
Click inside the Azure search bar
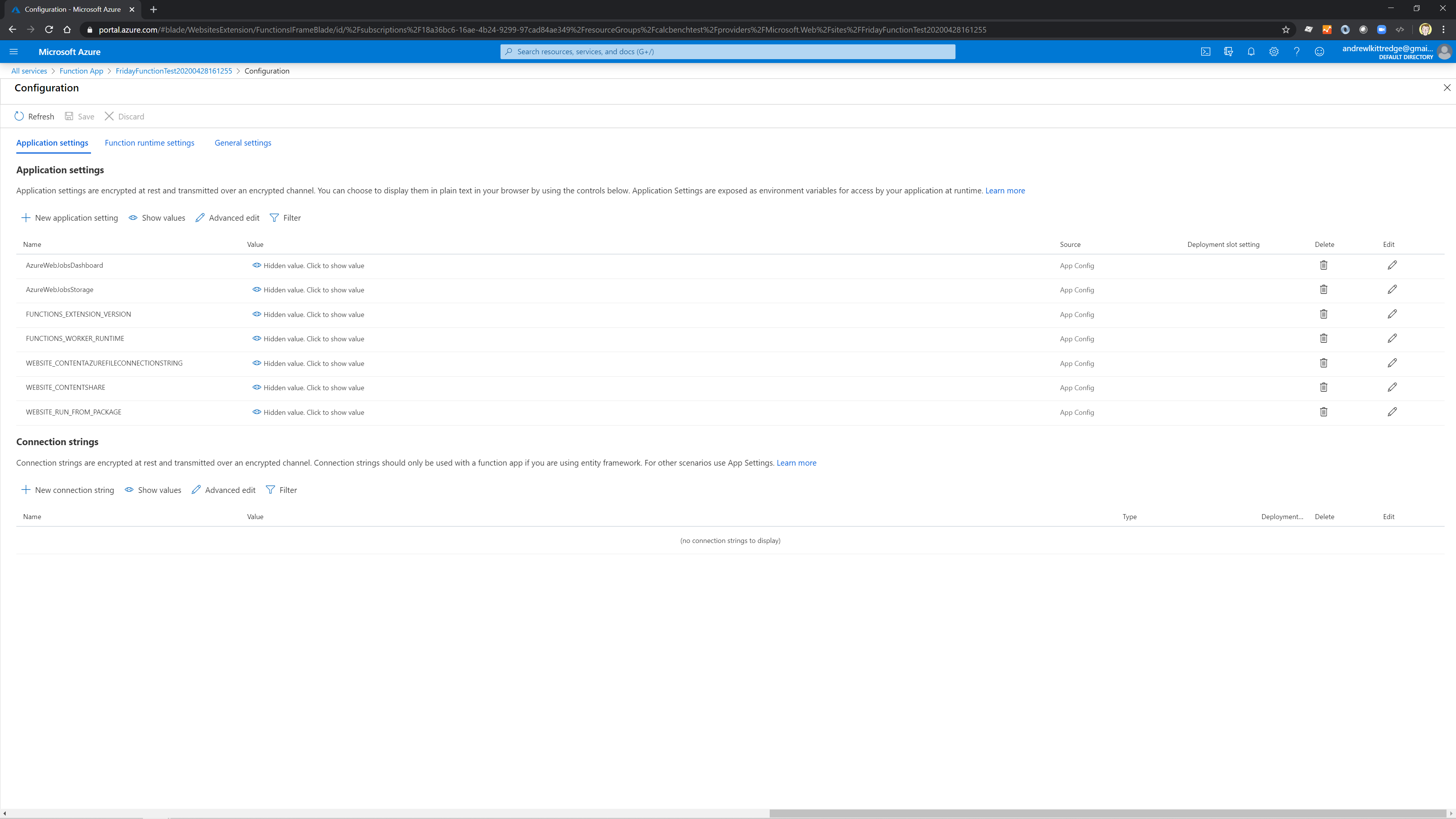(x=727, y=52)
